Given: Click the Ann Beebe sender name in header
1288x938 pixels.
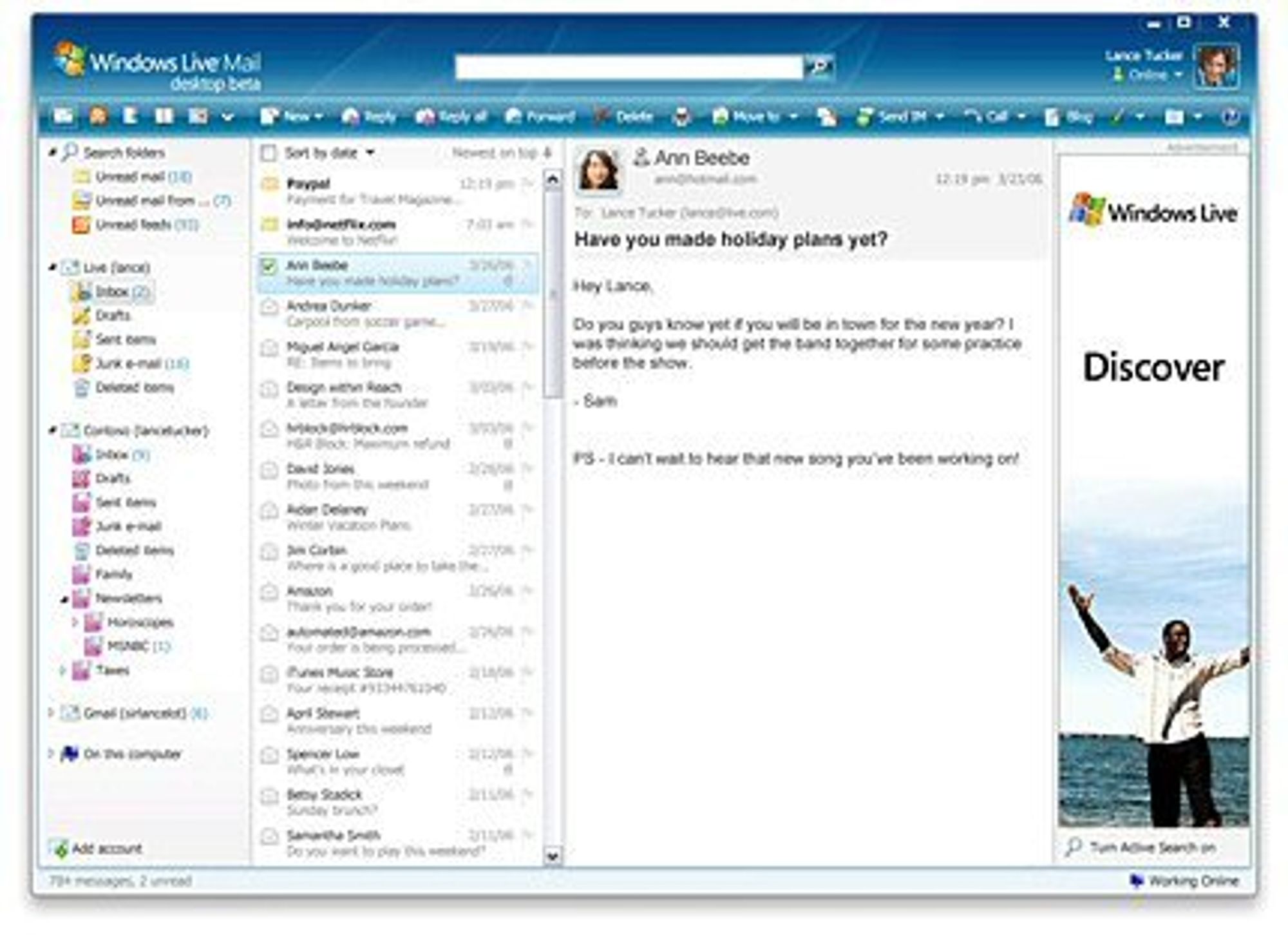Looking at the screenshot, I should click(x=701, y=157).
